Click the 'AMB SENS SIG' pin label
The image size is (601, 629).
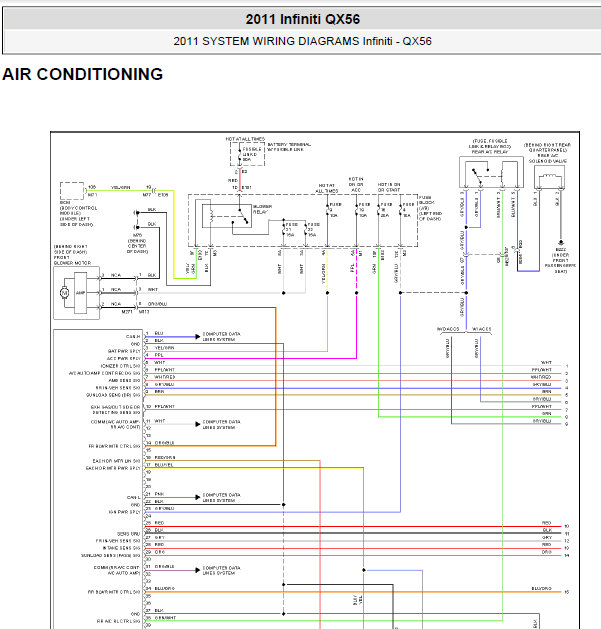(124, 380)
